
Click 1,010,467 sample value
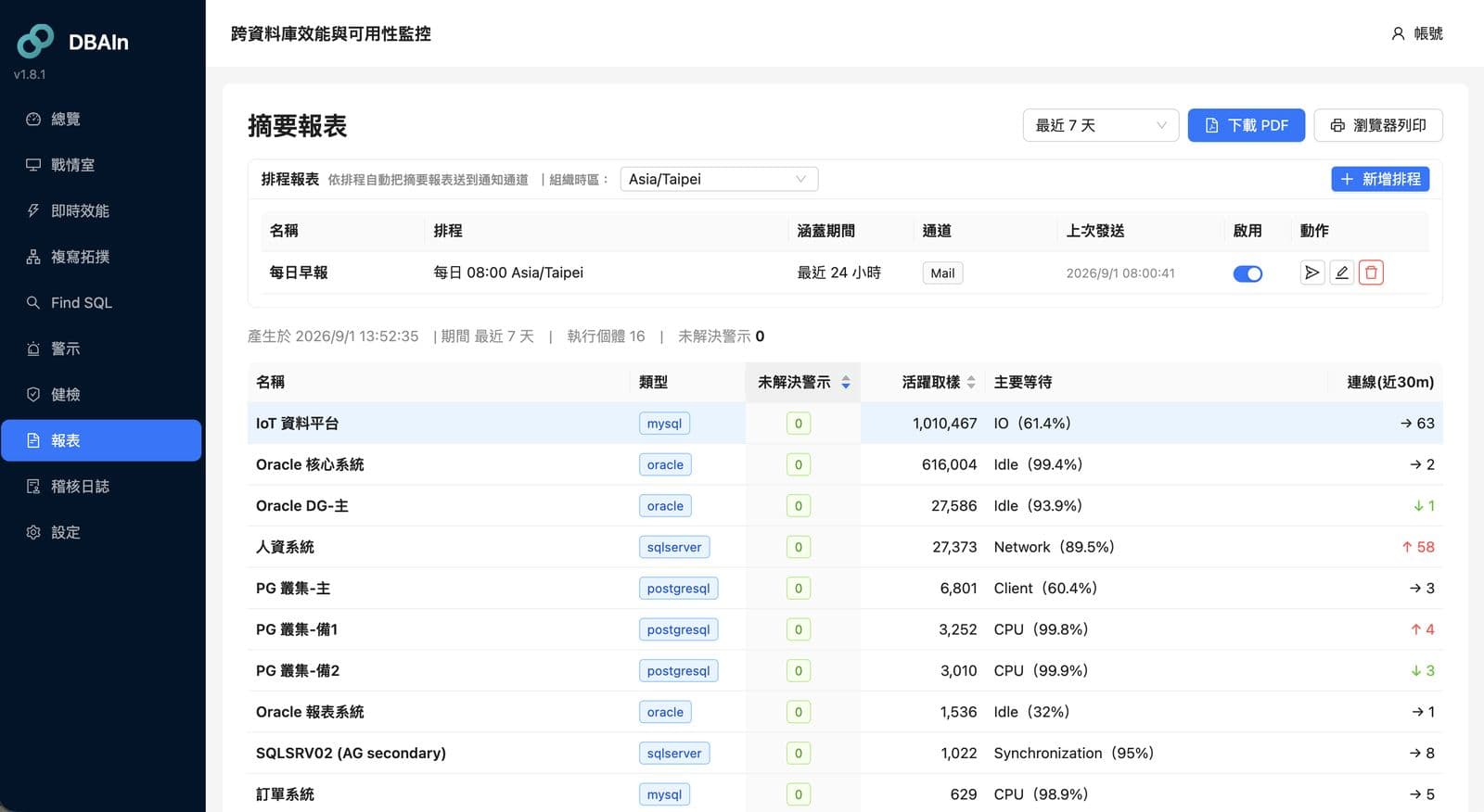pyautogui.click(x=945, y=424)
